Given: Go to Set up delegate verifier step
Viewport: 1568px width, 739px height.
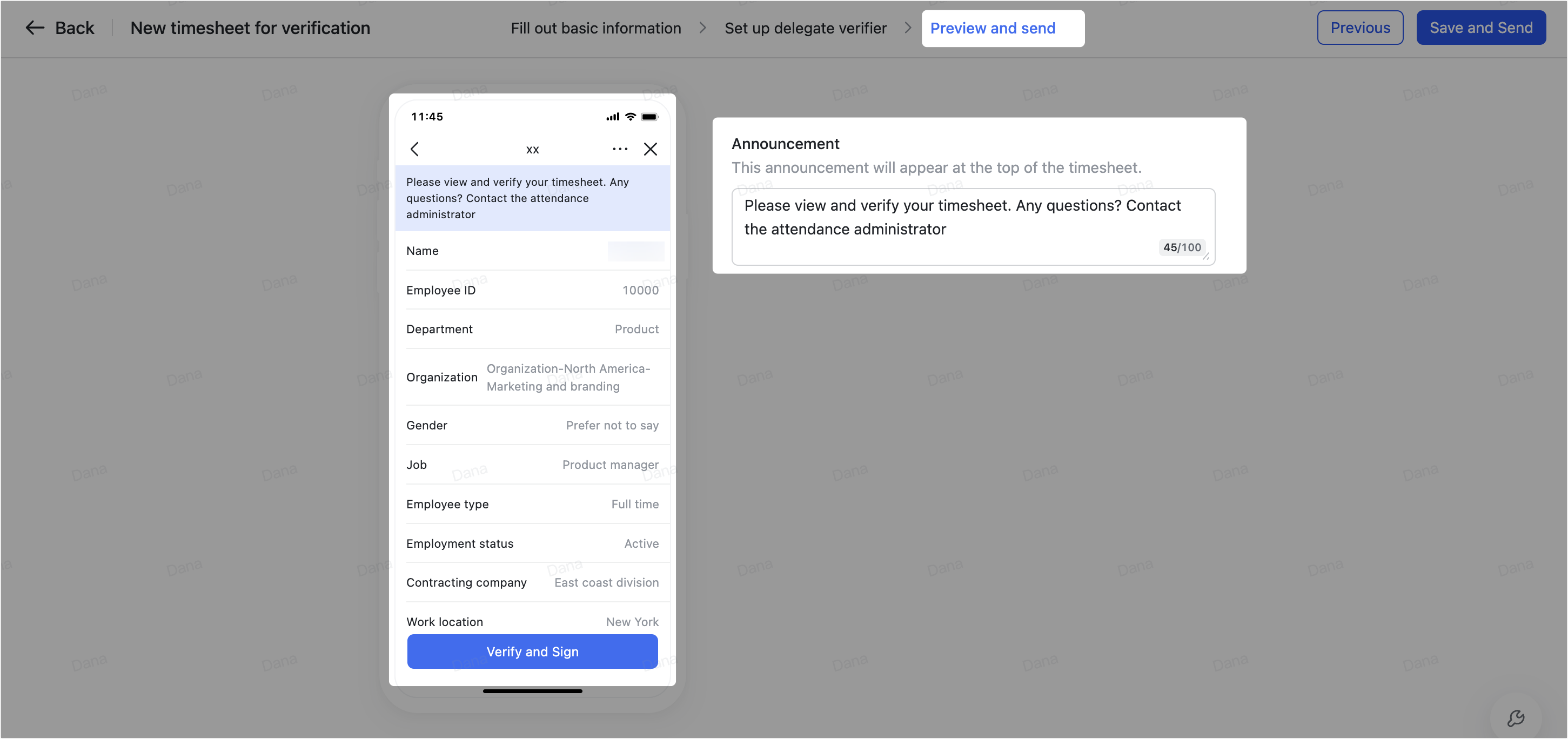Looking at the screenshot, I should click(x=805, y=29).
